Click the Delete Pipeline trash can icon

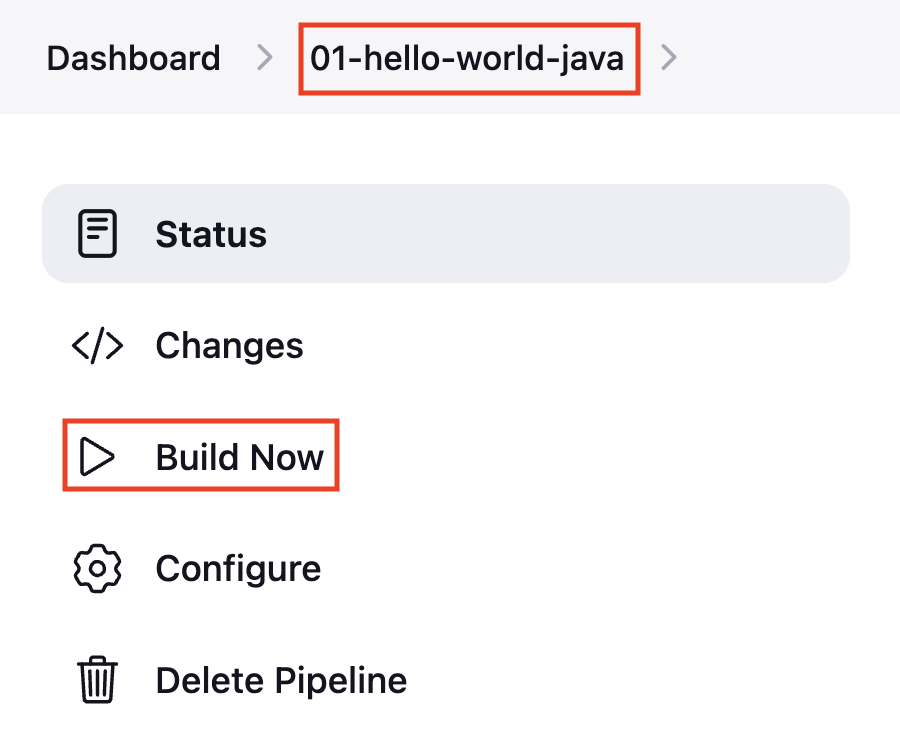[97, 680]
